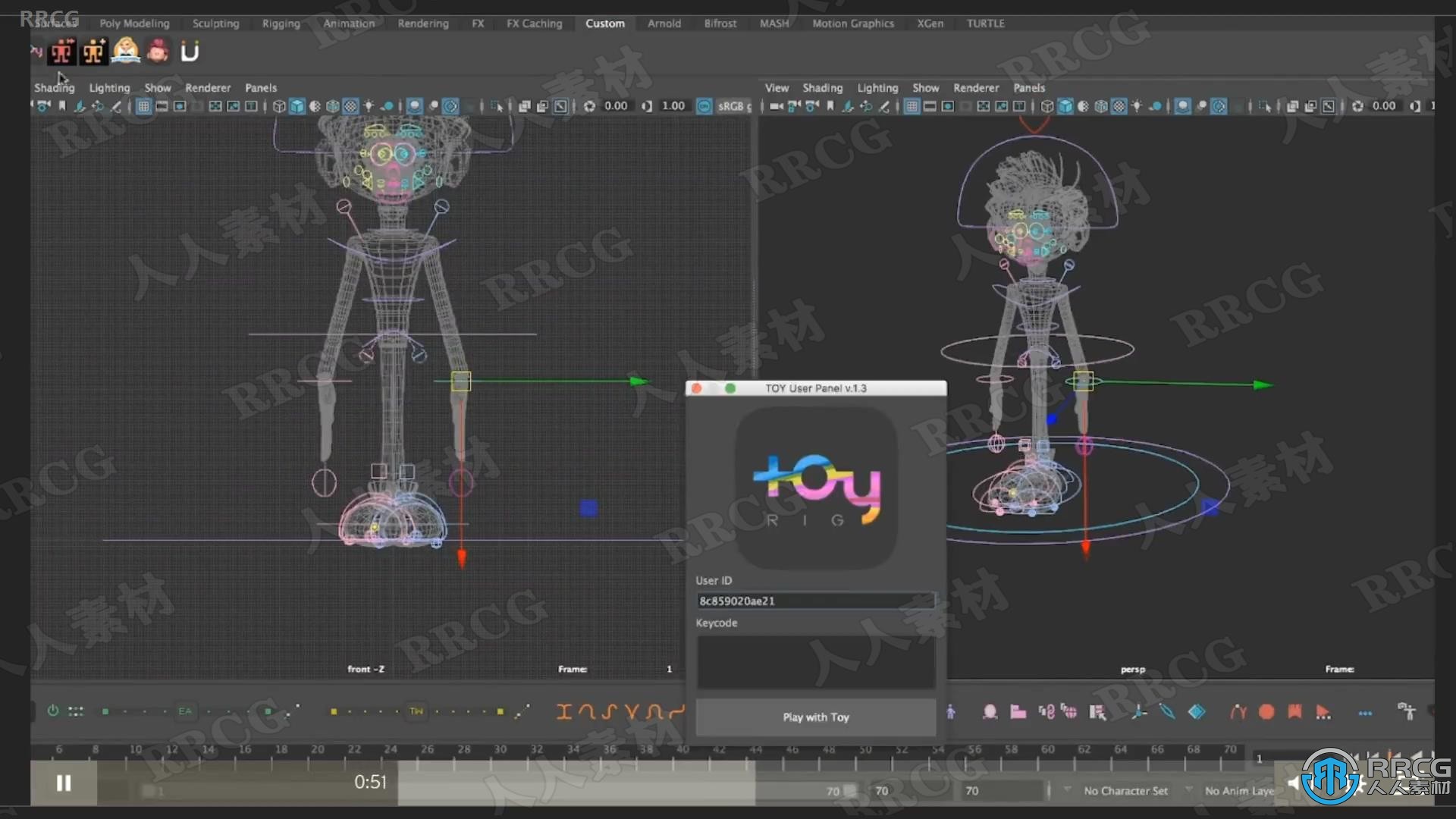Image resolution: width=1456 pixels, height=819 pixels.
Task: Click the Play with Toy button
Action: 816,717
